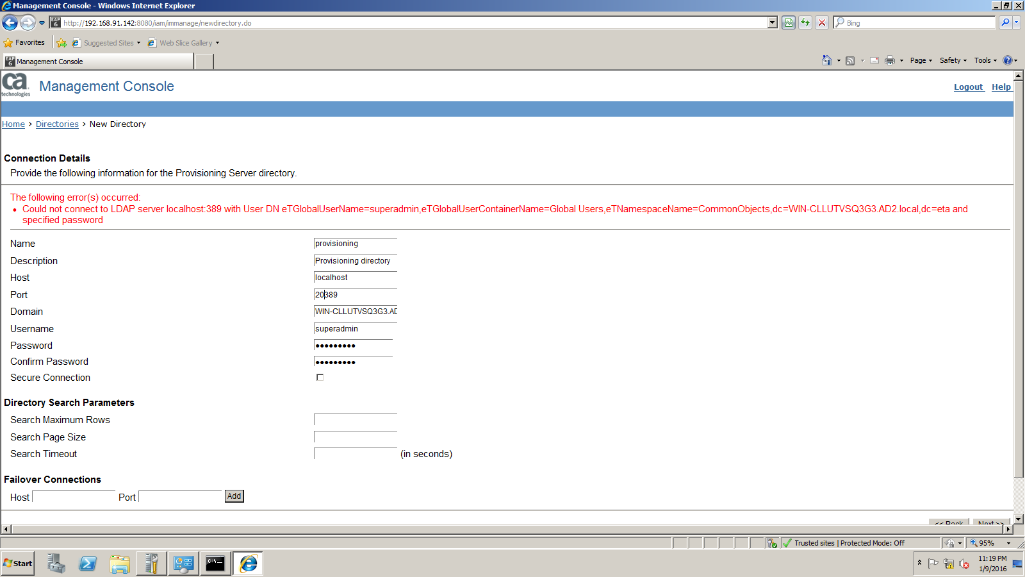
Task: Open the address bar history dropdown
Action: pos(772,23)
